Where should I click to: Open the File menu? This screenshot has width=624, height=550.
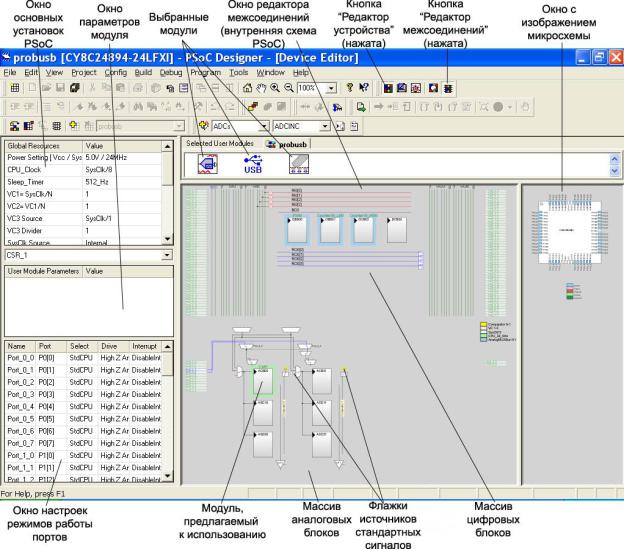click(10, 72)
